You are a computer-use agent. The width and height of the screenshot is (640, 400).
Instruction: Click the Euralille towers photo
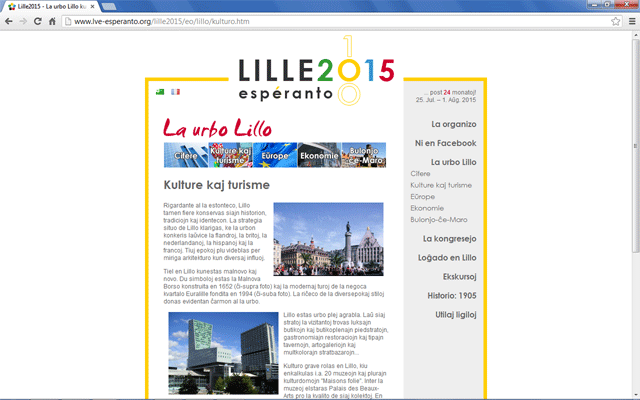[x=223, y=353]
